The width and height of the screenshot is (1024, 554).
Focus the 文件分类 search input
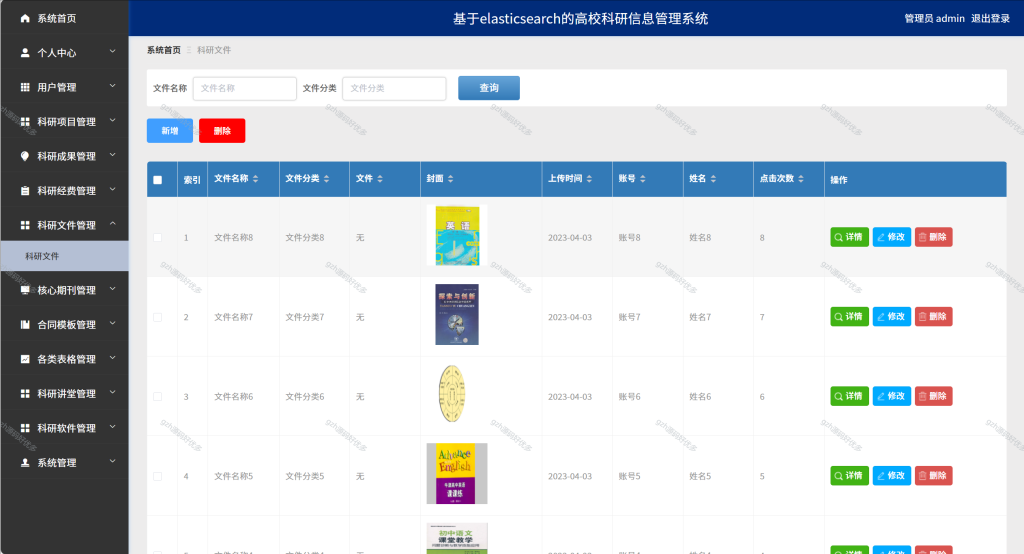click(x=394, y=88)
